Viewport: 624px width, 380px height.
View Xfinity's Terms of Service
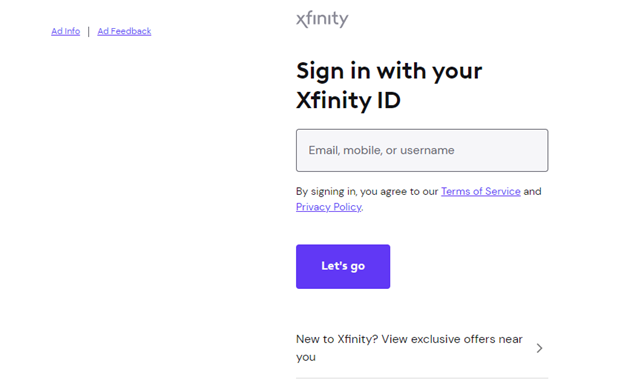pyautogui.click(x=480, y=191)
